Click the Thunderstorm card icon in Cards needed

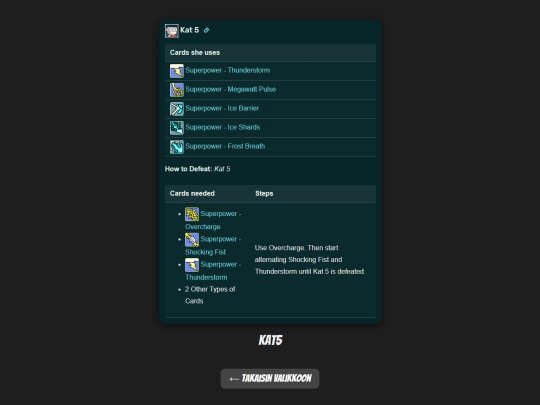pyautogui.click(x=192, y=265)
